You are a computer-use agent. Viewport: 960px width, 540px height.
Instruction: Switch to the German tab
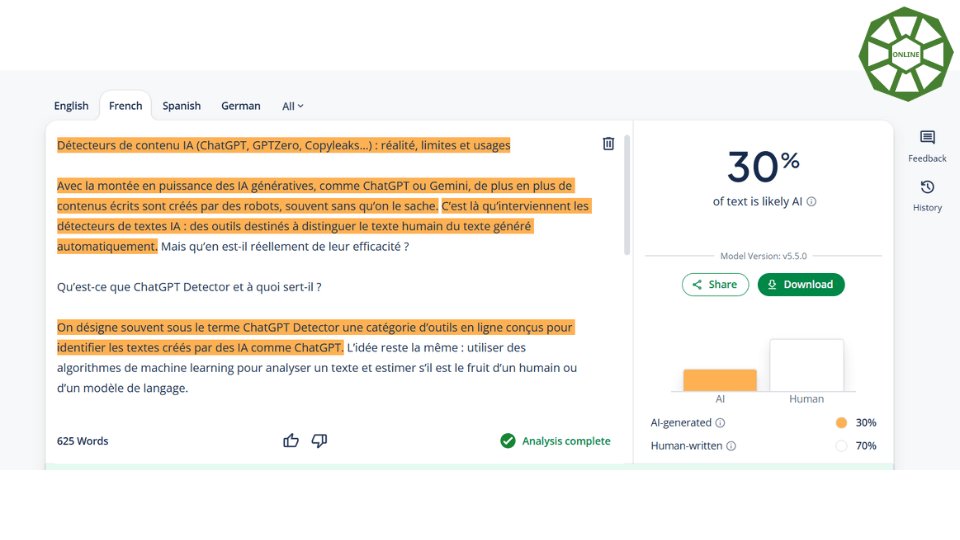[x=241, y=106]
